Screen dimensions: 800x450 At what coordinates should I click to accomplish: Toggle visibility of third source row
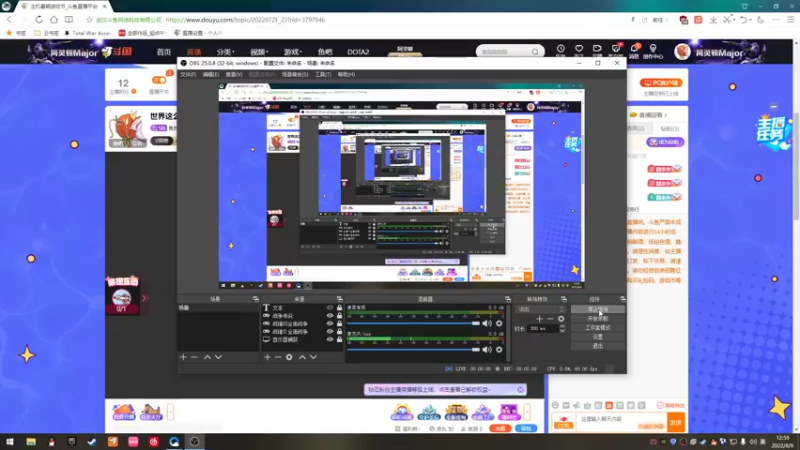pos(330,323)
